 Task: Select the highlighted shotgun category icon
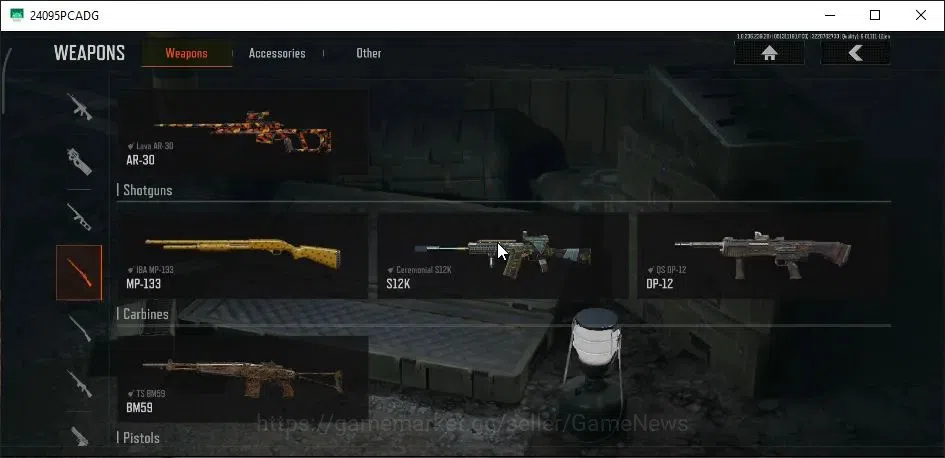tap(79, 272)
